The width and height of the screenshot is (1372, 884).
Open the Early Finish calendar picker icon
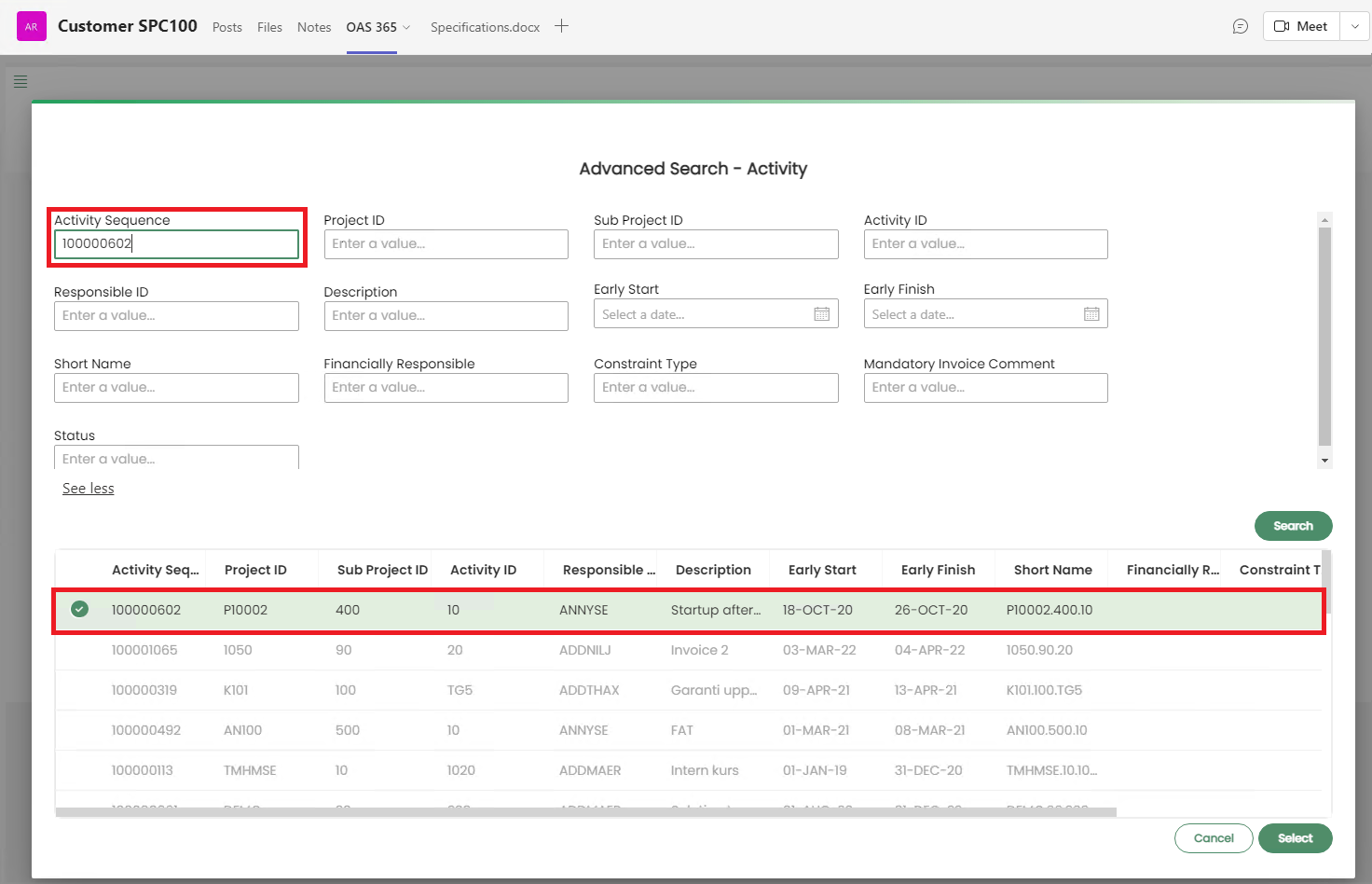point(1091,314)
